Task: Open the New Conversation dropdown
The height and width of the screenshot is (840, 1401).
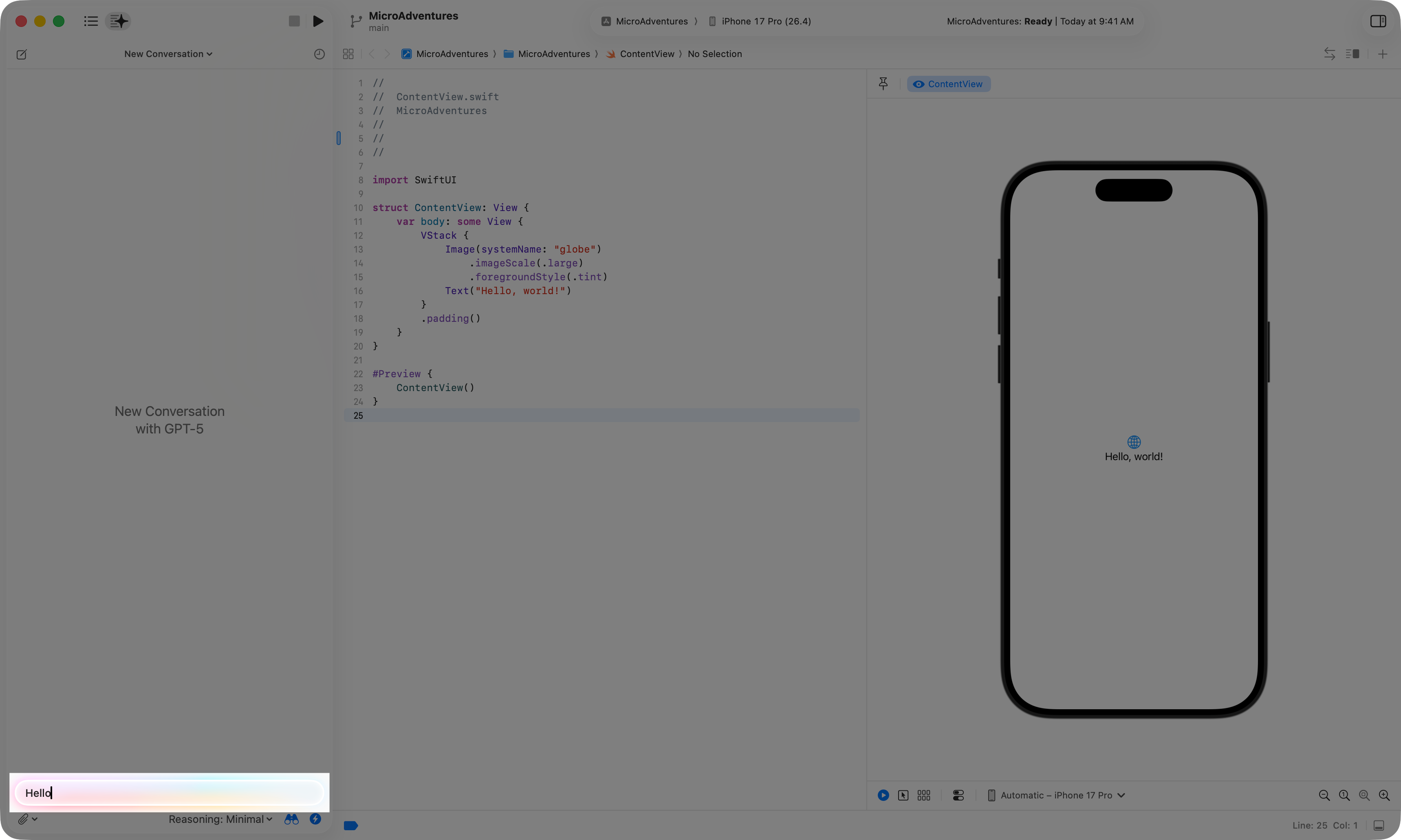Action: (x=168, y=54)
